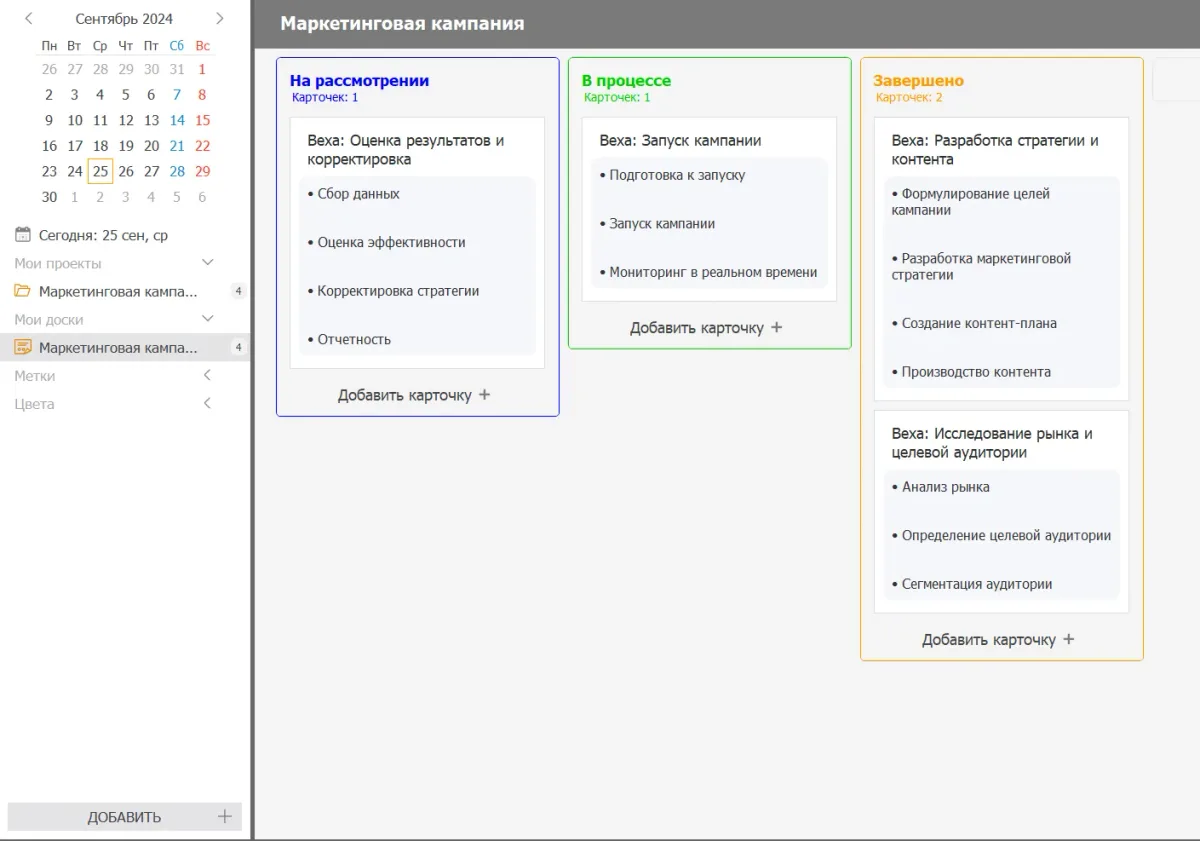
Task: Expand the Метки section
Action: (208, 376)
